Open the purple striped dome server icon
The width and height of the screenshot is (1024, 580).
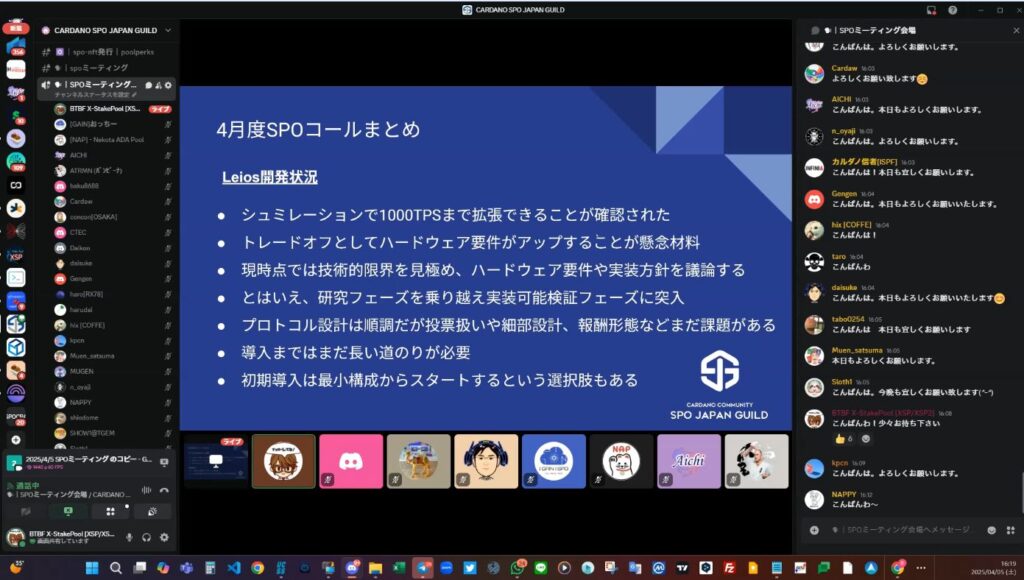[16, 394]
